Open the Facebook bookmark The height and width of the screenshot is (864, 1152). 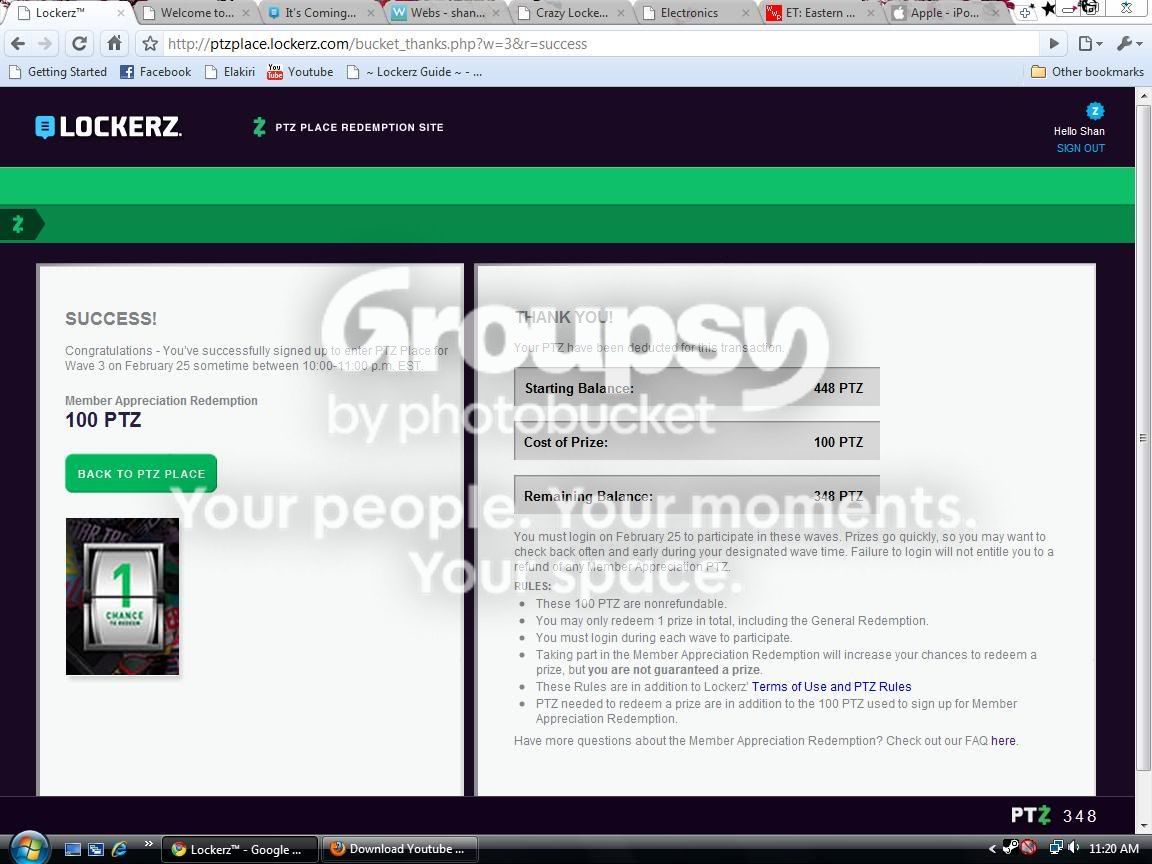pyautogui.click(x=156, y=72)
